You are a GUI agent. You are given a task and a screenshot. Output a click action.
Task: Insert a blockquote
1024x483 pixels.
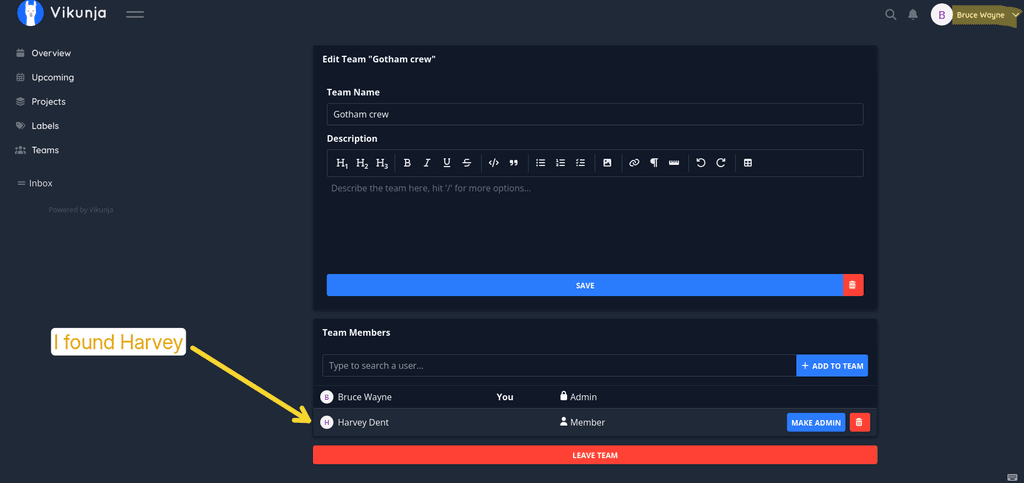513,163
